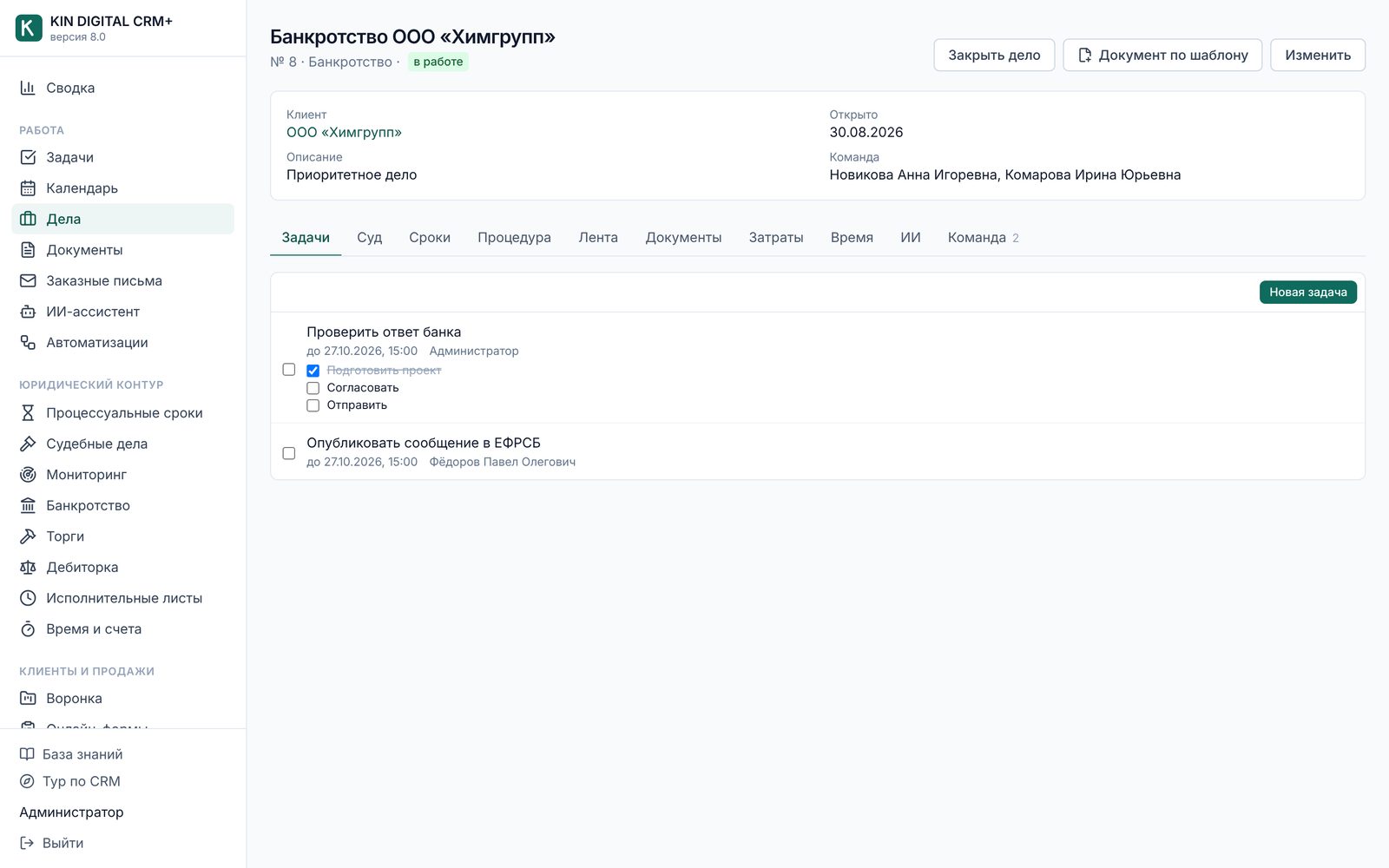1389x868 pixels.
Task: Go to the Затраты tab
Action: tap(776, 238)
